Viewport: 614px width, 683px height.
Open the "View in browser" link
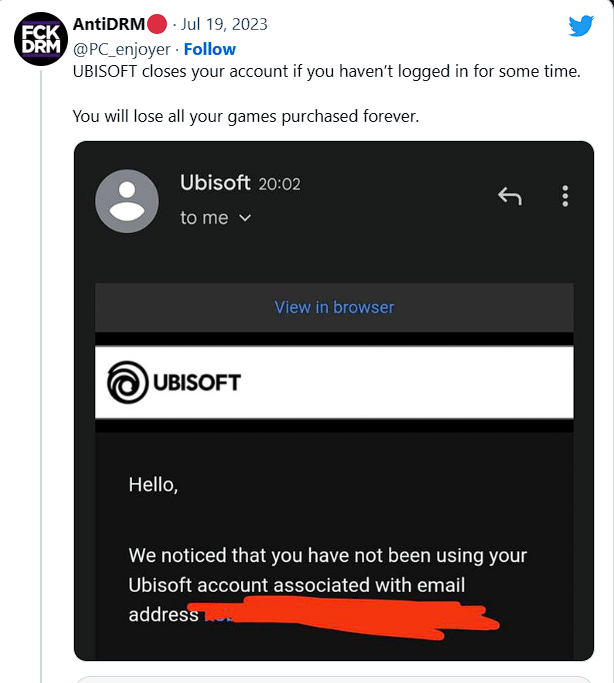pos(334,307)
